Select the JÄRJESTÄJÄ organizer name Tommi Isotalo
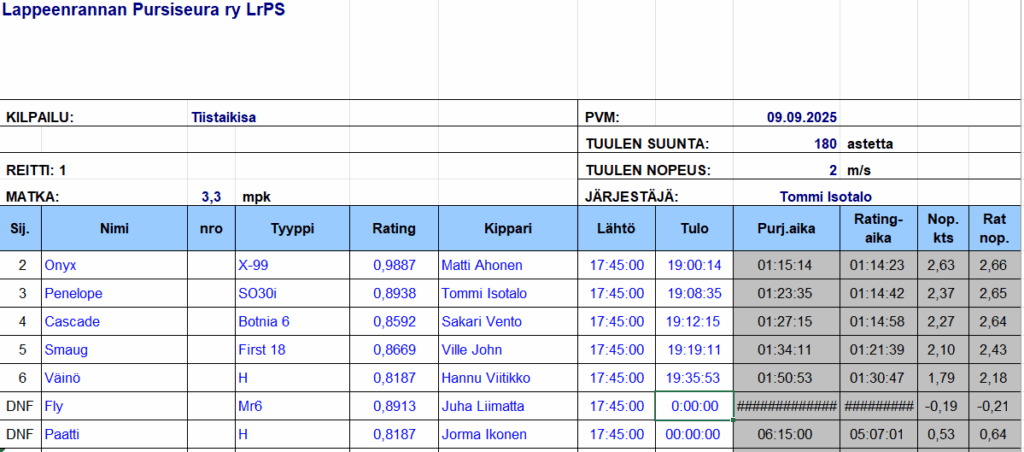Screen dimensions: 1024x452 (x=832, y=197)
